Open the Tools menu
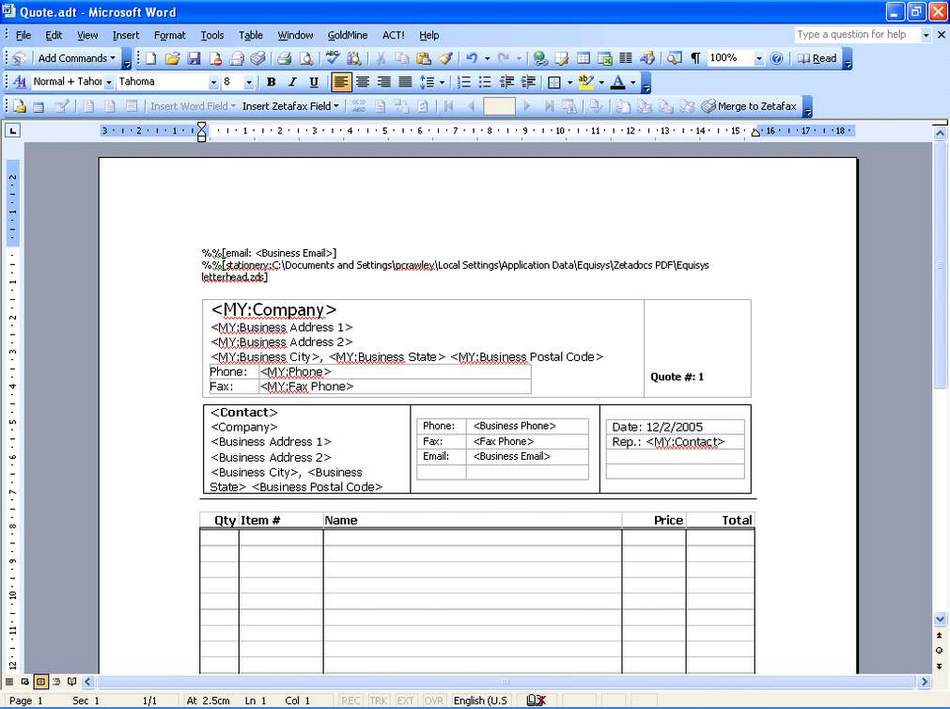Viewport: 950px width, 709px height. [x=212, y=35]
